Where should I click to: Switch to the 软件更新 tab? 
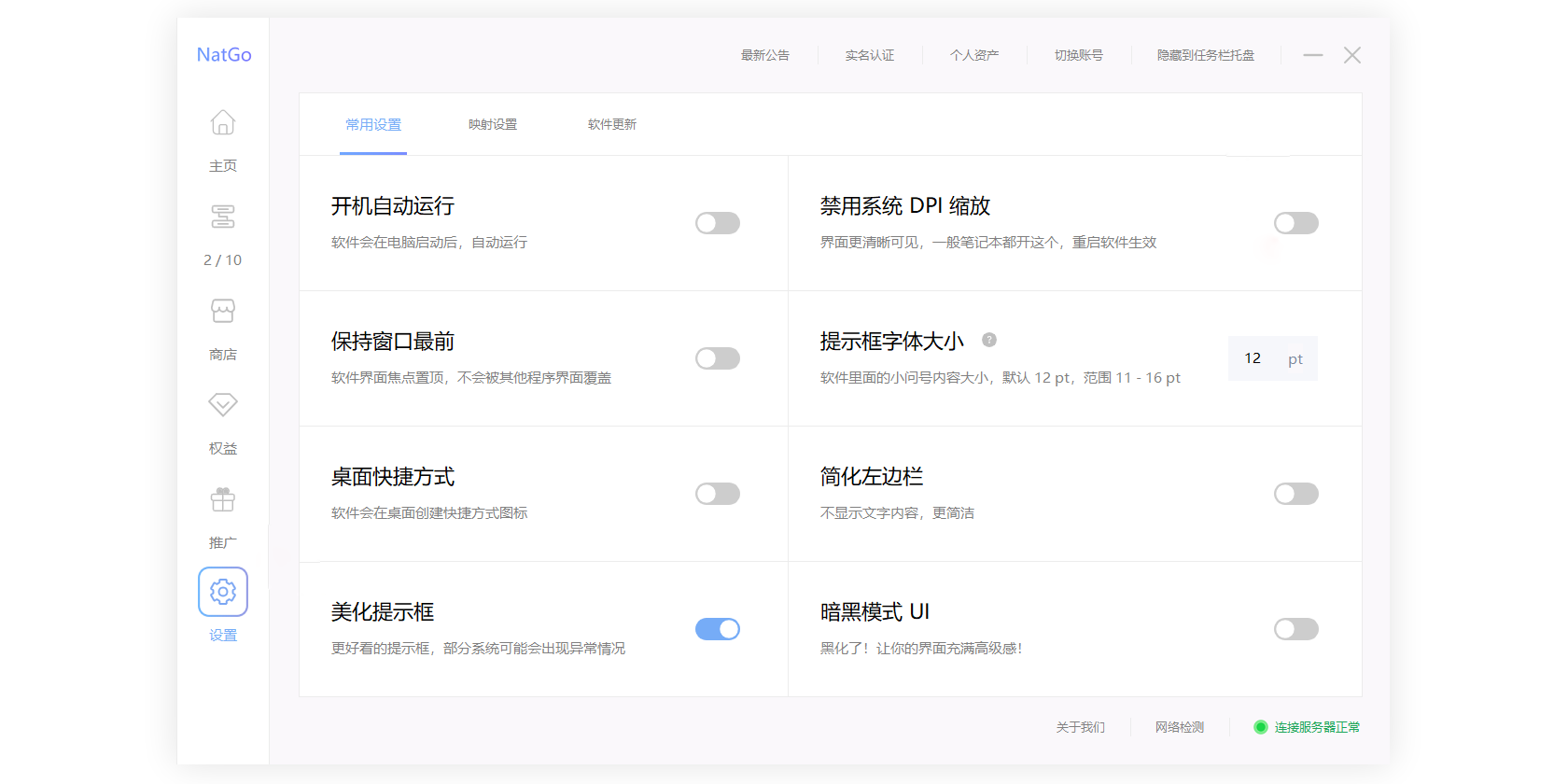pos(612,125)
